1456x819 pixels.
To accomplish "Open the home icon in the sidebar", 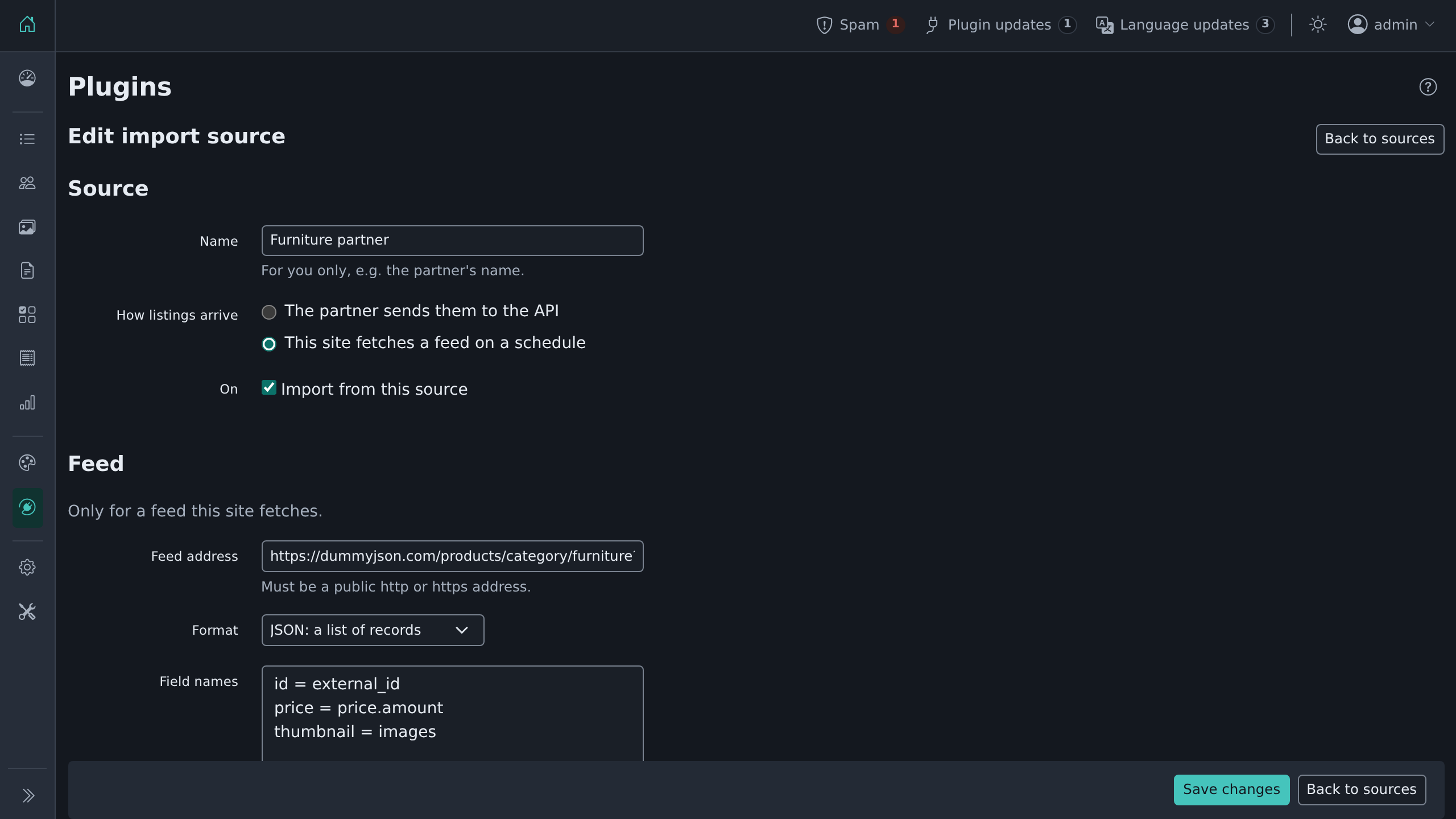I will point(27,24).
